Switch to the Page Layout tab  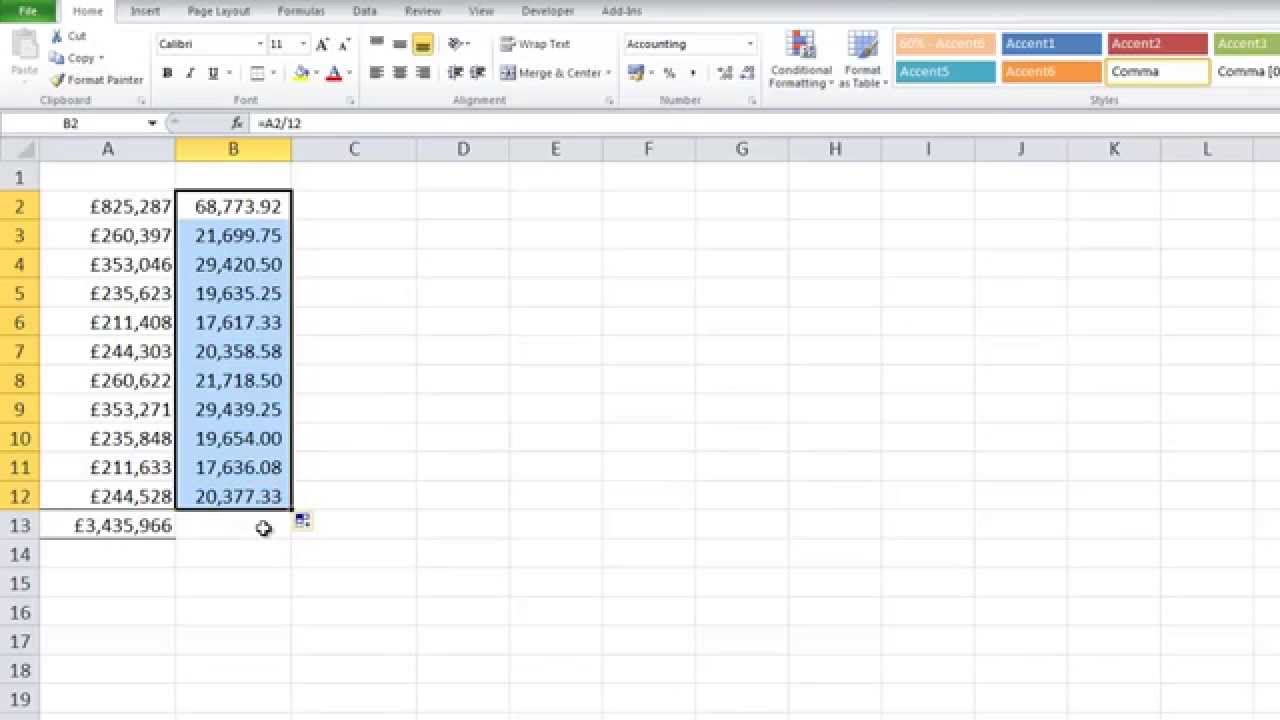(x=219, y=11)
